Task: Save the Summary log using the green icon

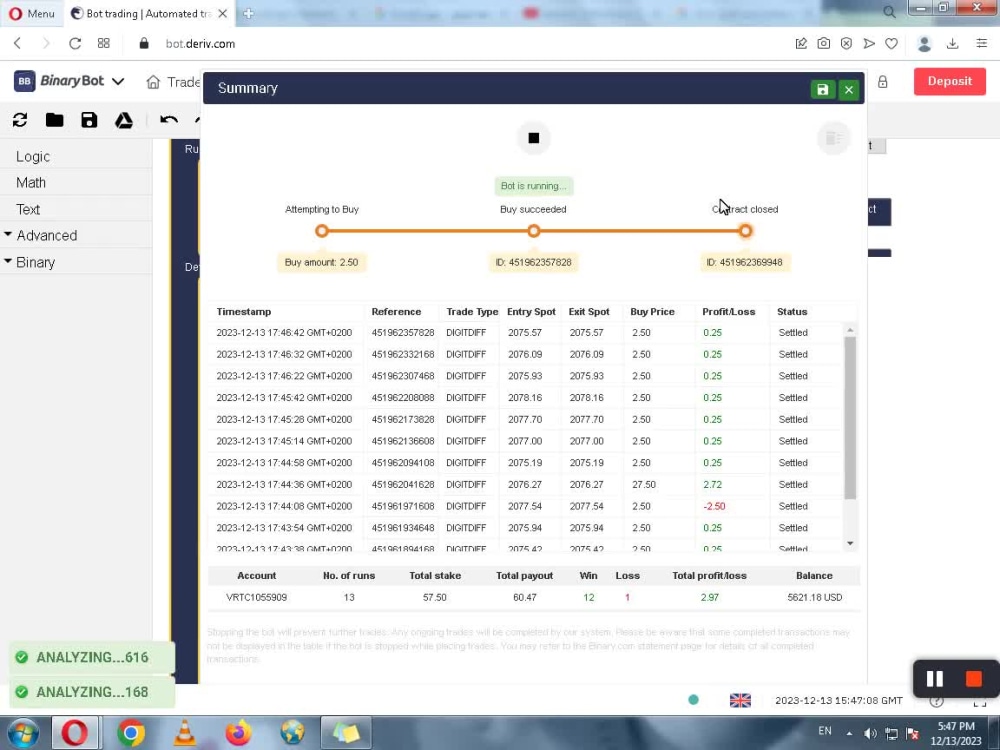Action: point(822,89)
